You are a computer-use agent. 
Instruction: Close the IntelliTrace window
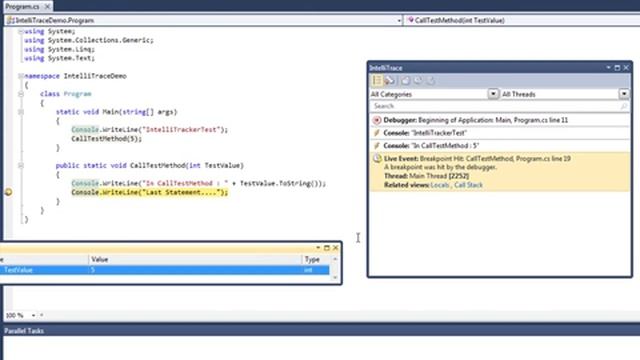[x=626, y=68]
